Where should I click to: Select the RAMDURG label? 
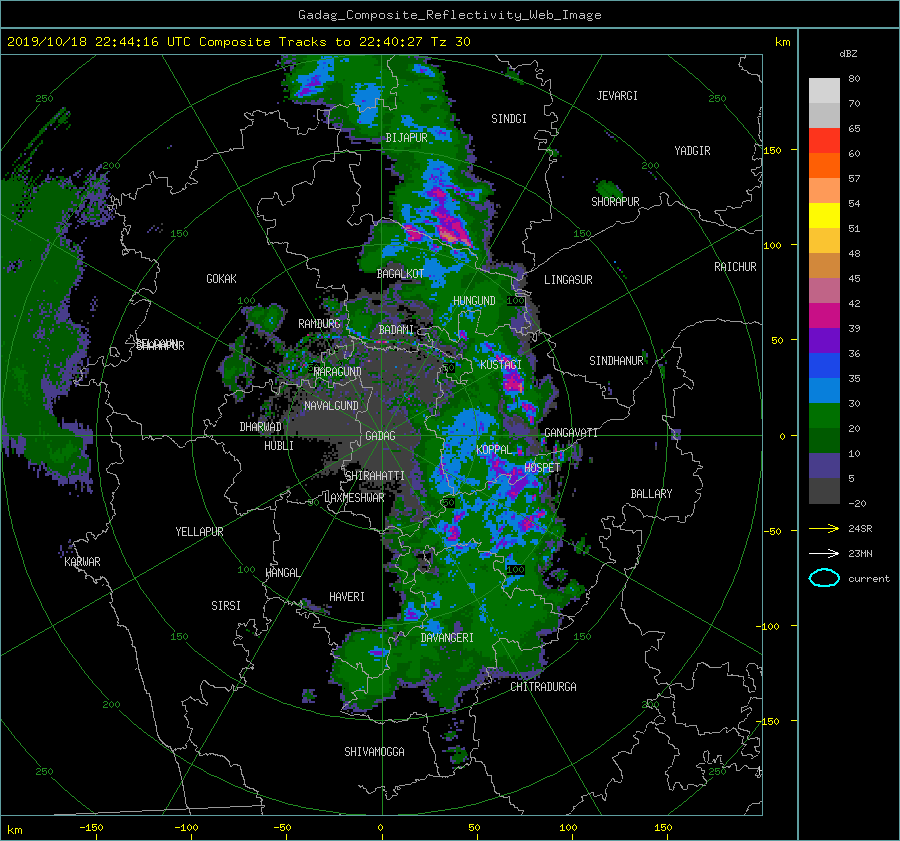pyautogui.click(x=319, y=324)
